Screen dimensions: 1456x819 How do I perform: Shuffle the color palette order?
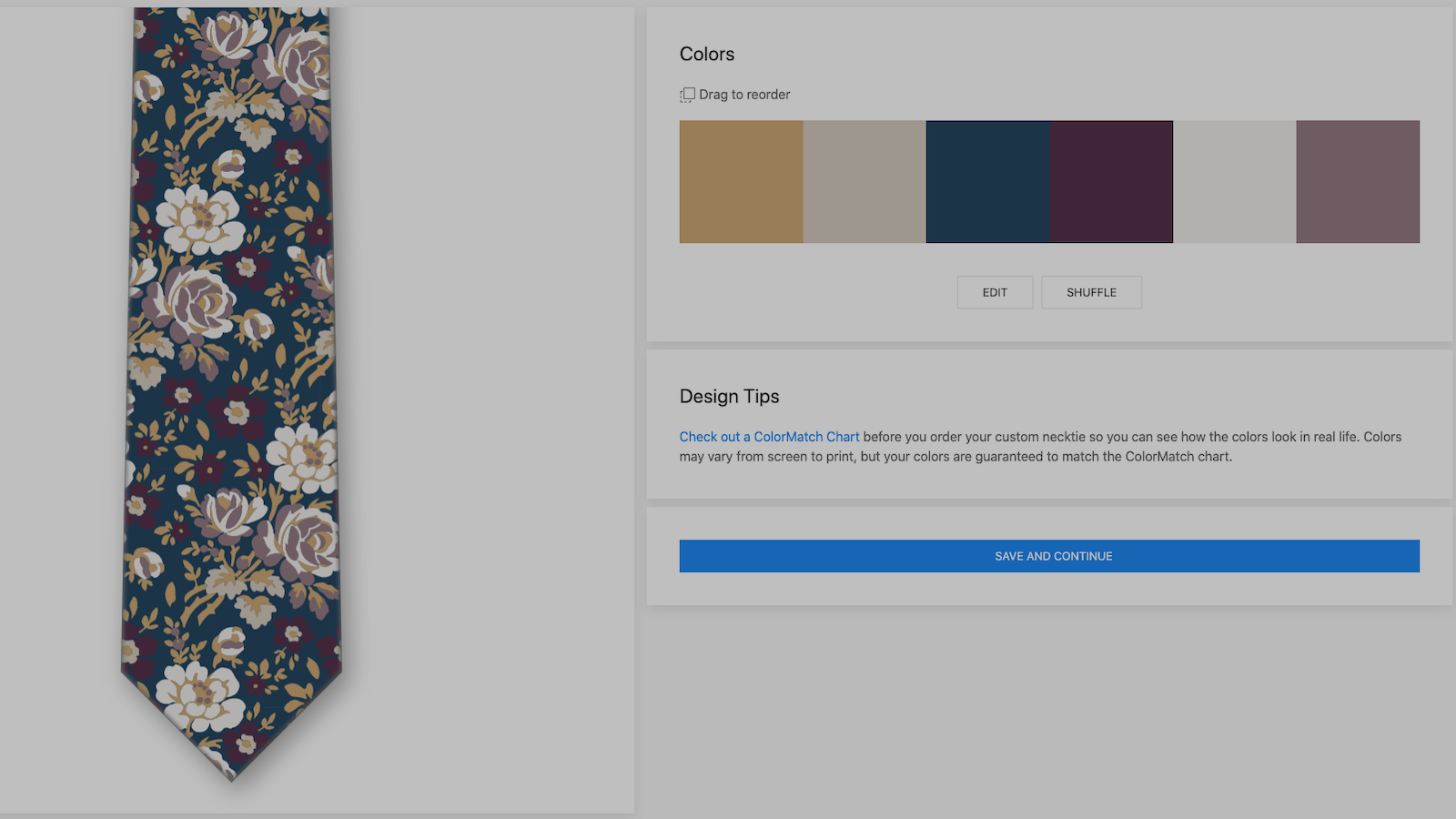(x=1091, y=292)
